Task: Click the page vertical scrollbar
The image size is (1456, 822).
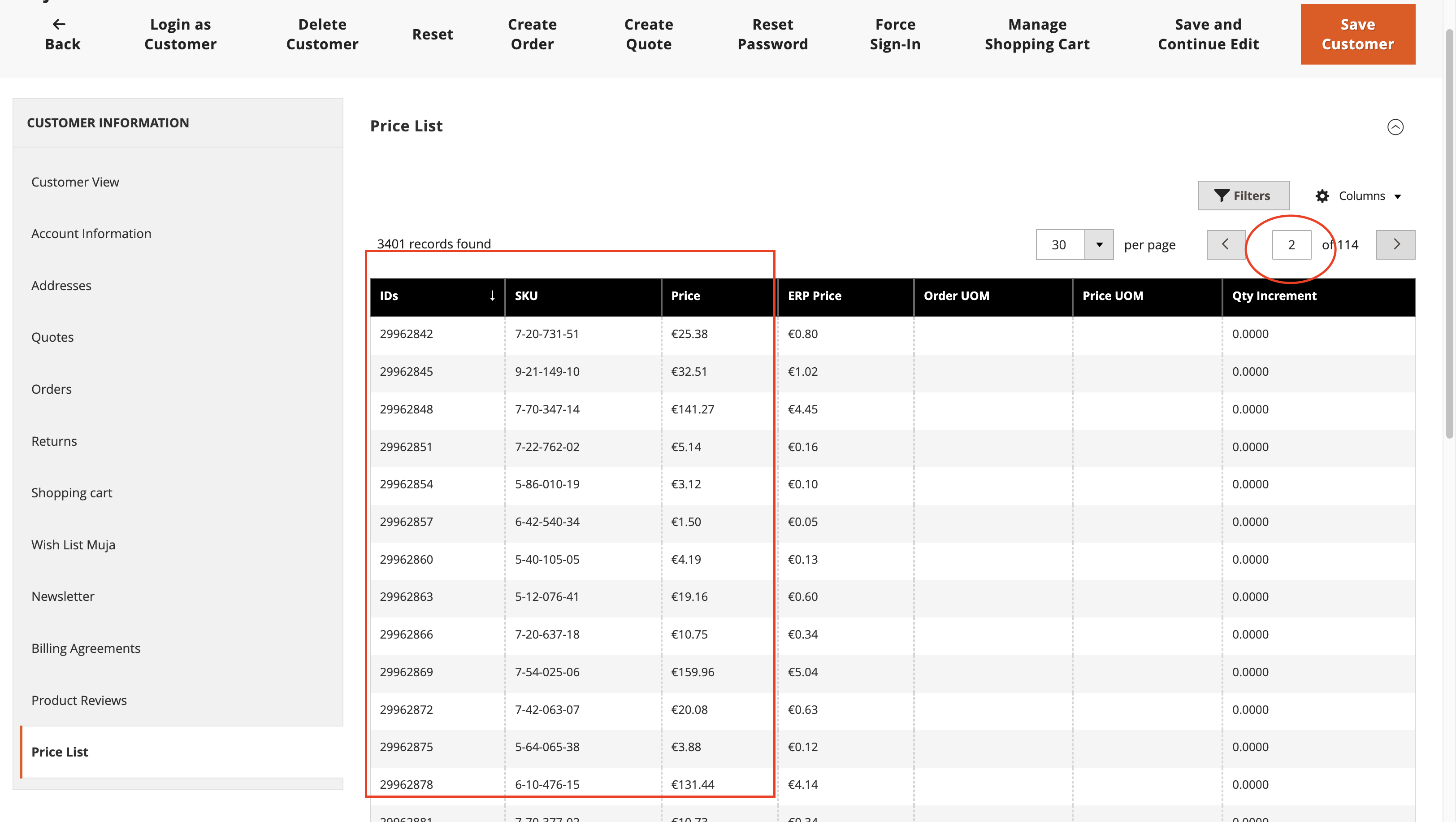Action: [x=1449, y=234]
